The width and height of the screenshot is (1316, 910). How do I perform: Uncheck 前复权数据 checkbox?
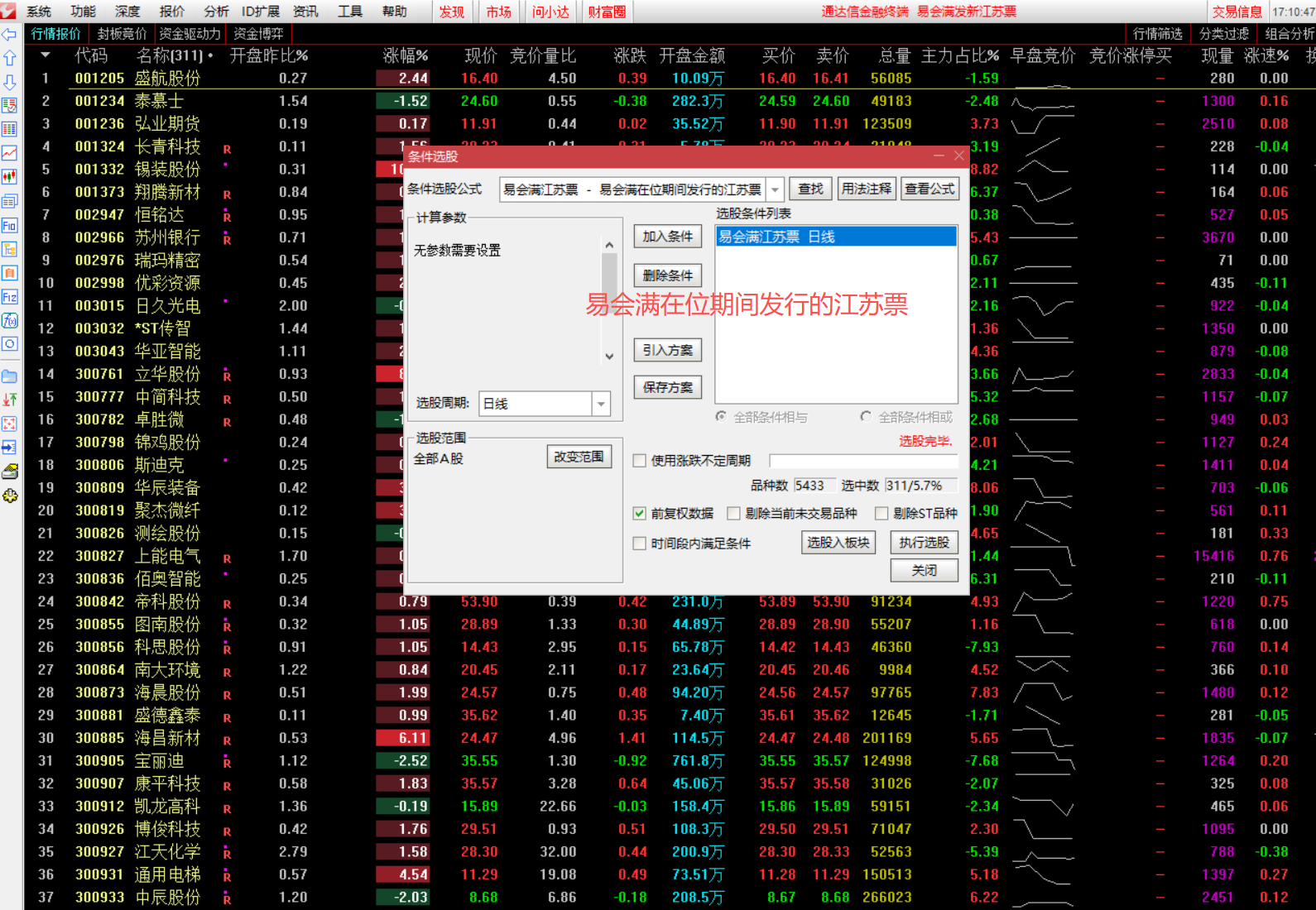640,514
